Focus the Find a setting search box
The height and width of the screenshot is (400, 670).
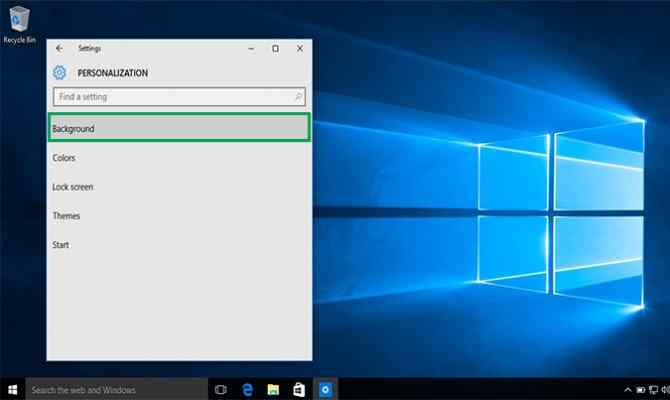[179, 97]
